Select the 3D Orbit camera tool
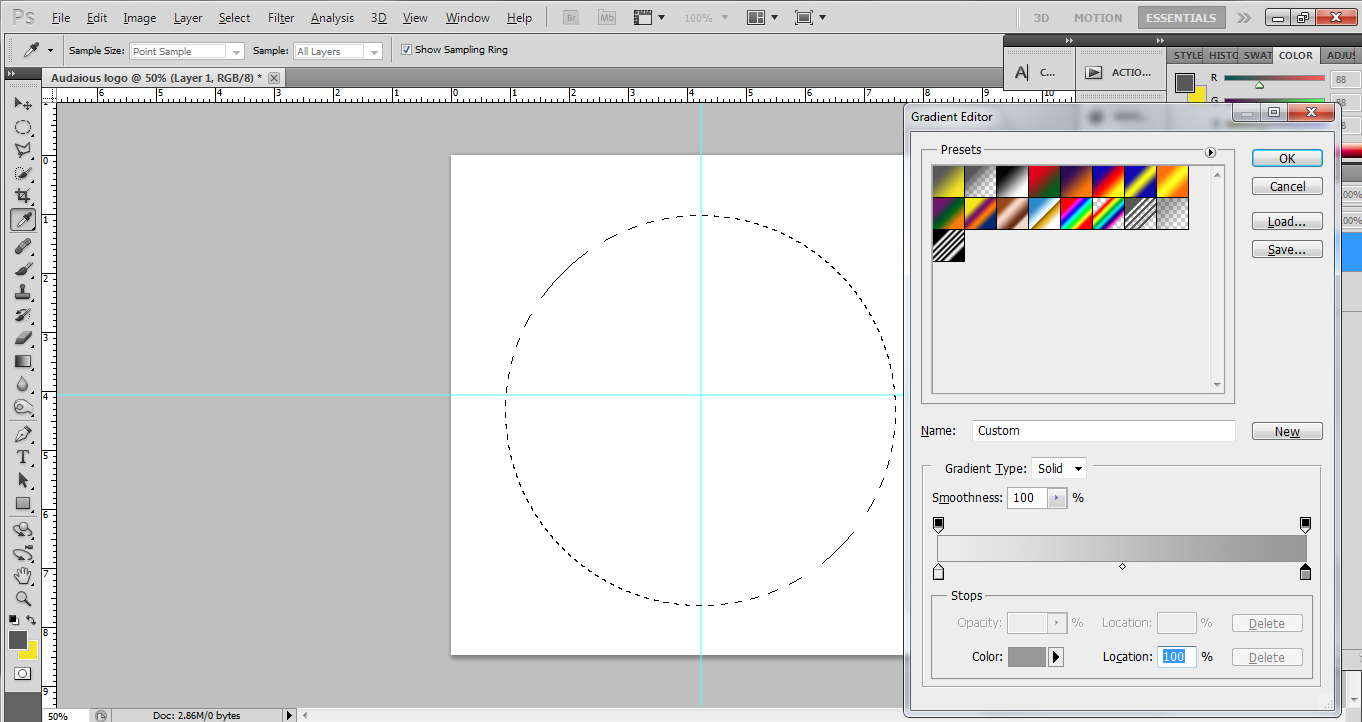 [23, 553]
